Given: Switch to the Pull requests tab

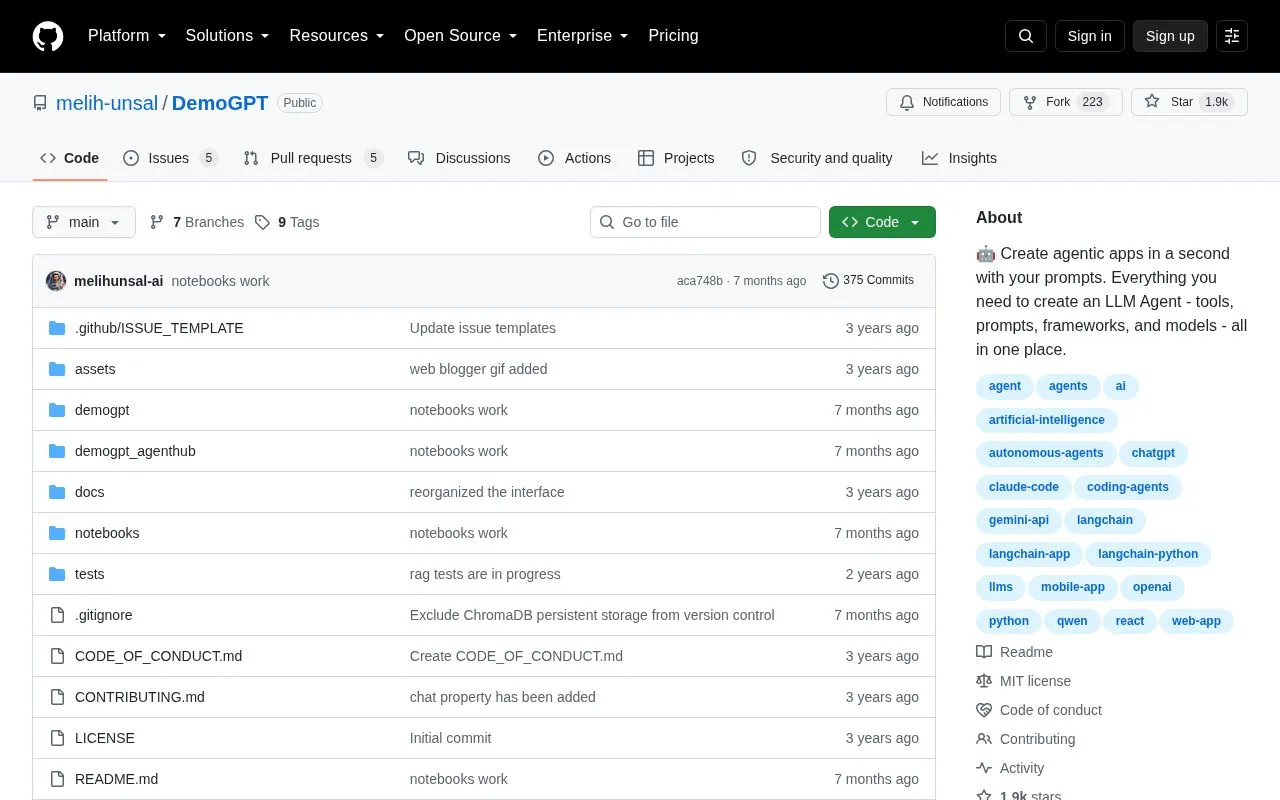Looking at the screenshot, I should pos(313,158).
